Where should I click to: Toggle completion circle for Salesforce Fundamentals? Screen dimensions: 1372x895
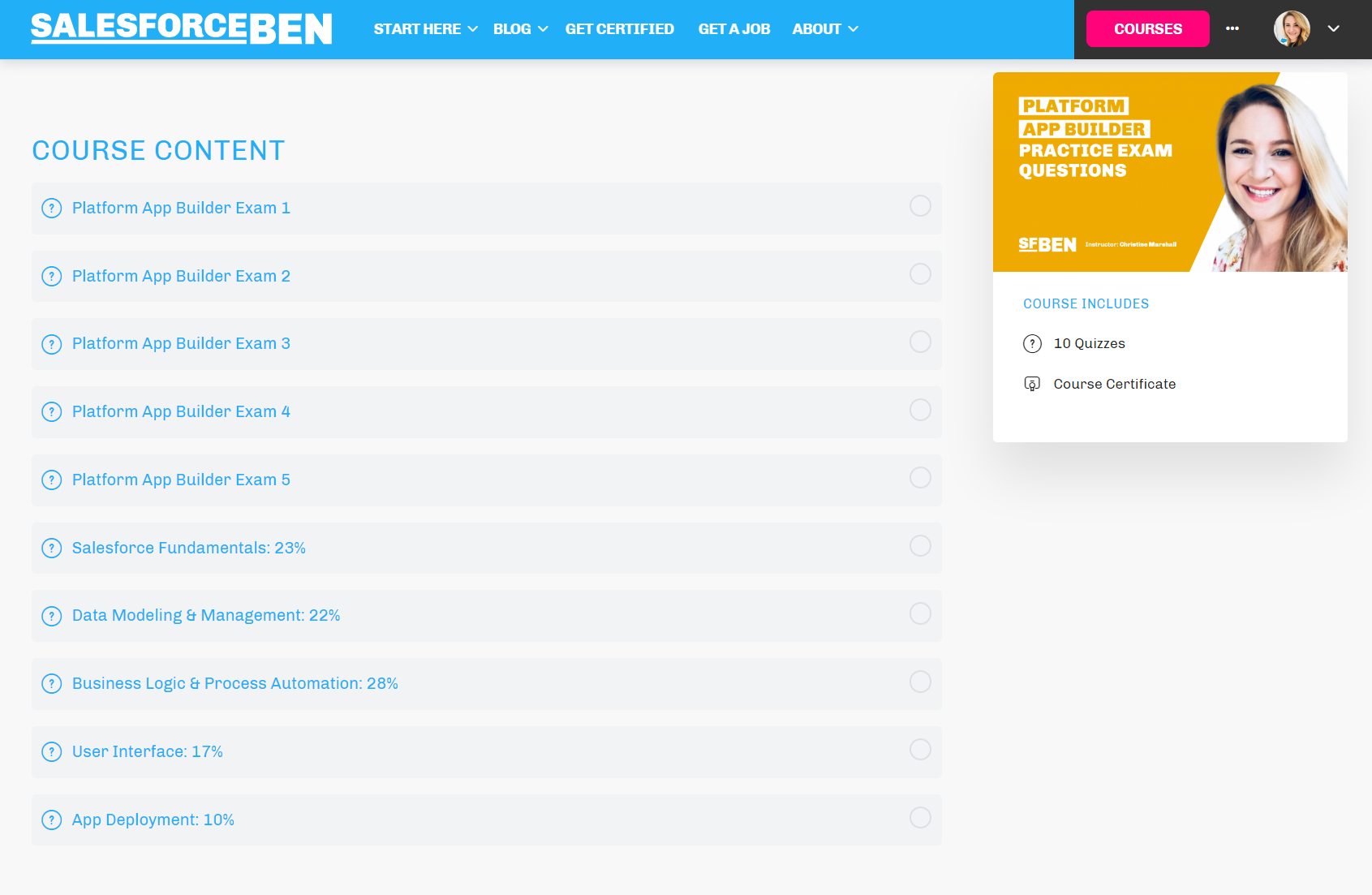click(920, 546)
